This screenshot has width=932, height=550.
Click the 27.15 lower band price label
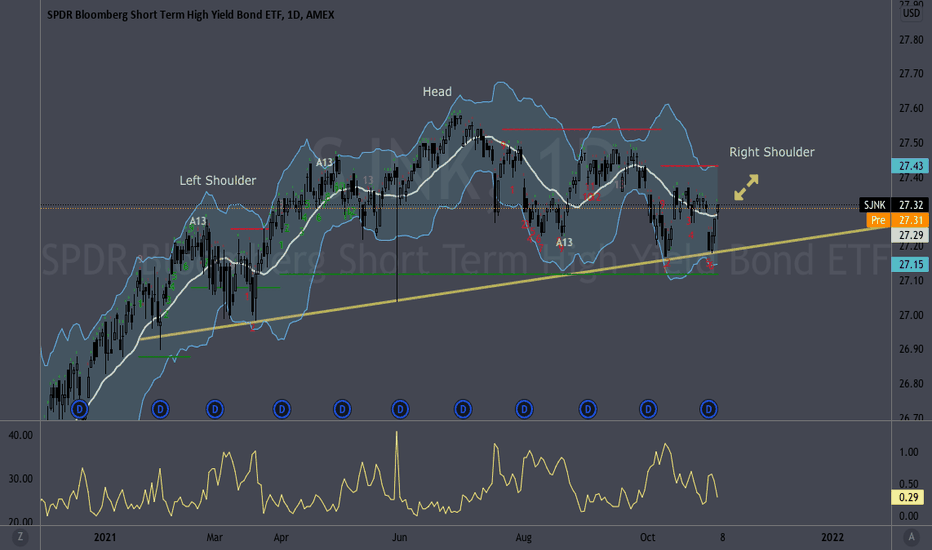click(x=911, y=265)
